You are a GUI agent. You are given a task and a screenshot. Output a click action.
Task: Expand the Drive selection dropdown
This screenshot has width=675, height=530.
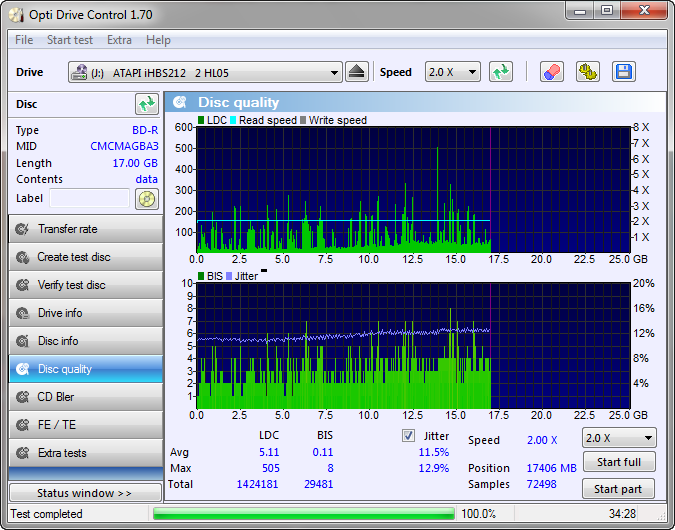click(x=205, y=72)
